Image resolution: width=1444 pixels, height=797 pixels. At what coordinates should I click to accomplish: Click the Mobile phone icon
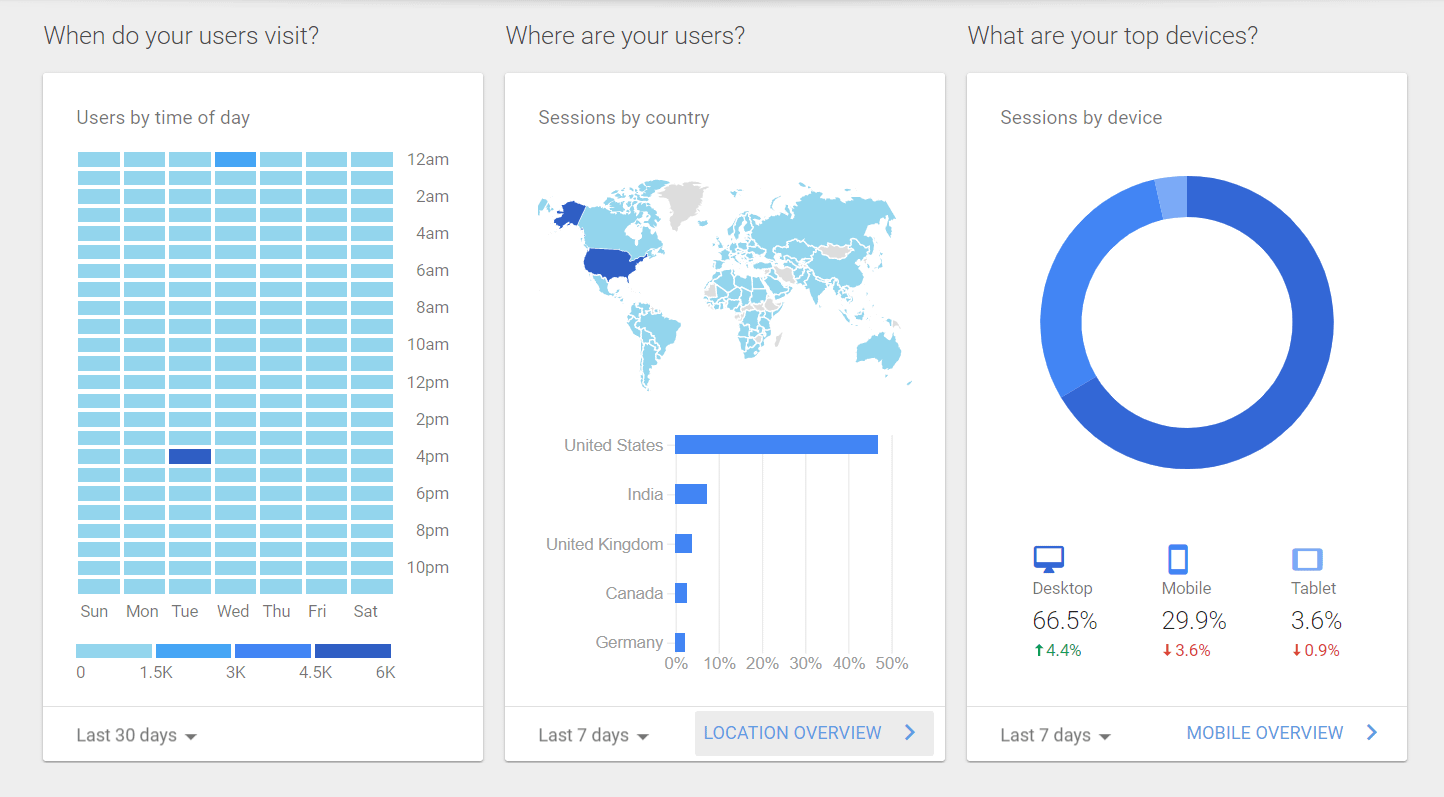[x=1177, y=558]
